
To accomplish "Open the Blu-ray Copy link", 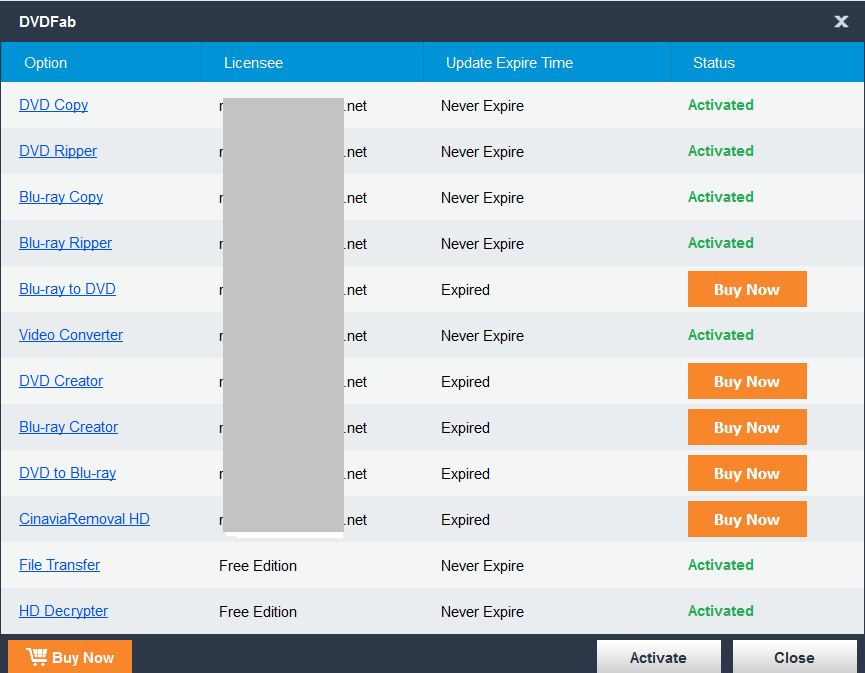I will (61, 197).
